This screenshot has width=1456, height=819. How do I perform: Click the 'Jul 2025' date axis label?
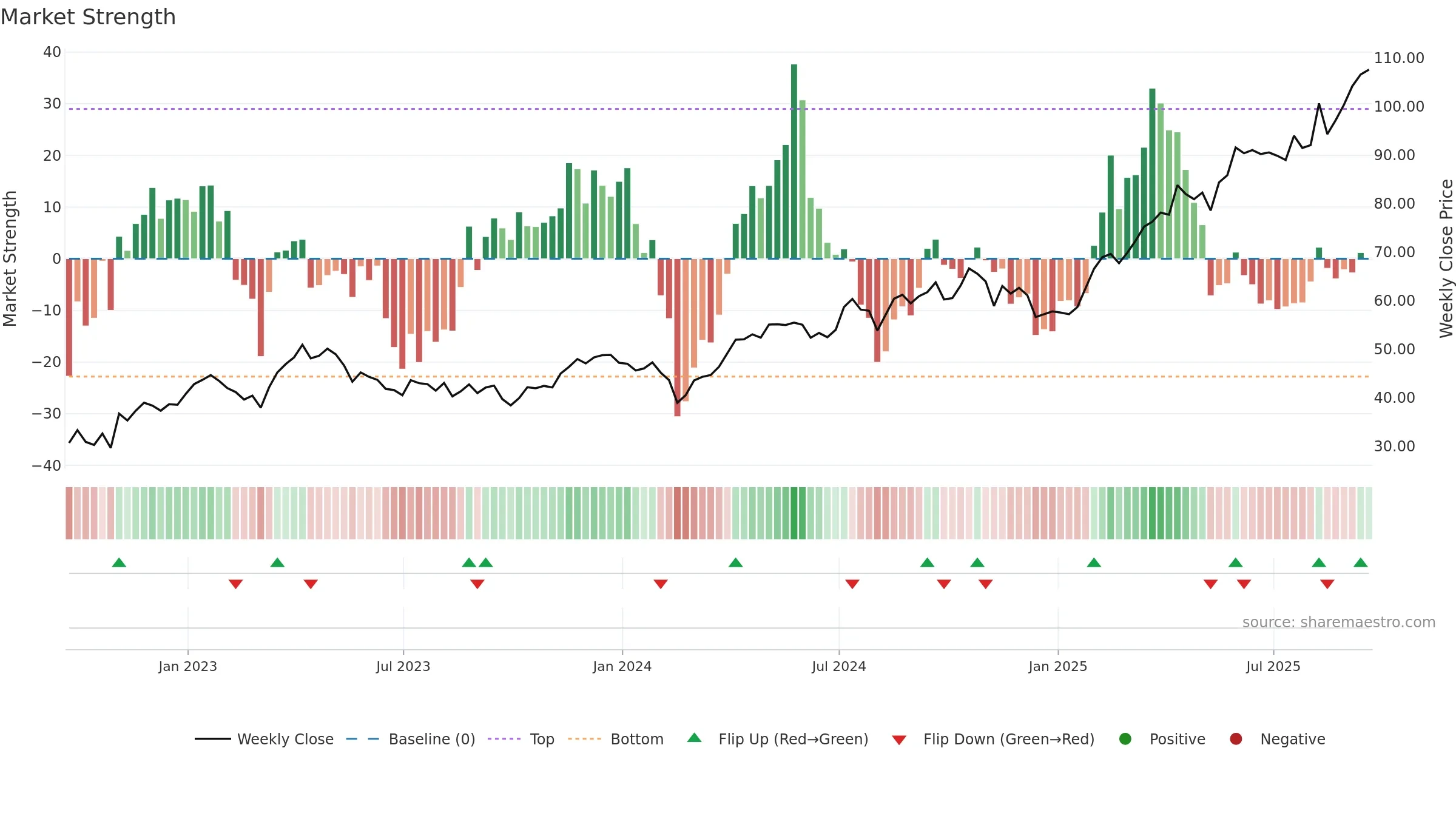point(1273,667)
